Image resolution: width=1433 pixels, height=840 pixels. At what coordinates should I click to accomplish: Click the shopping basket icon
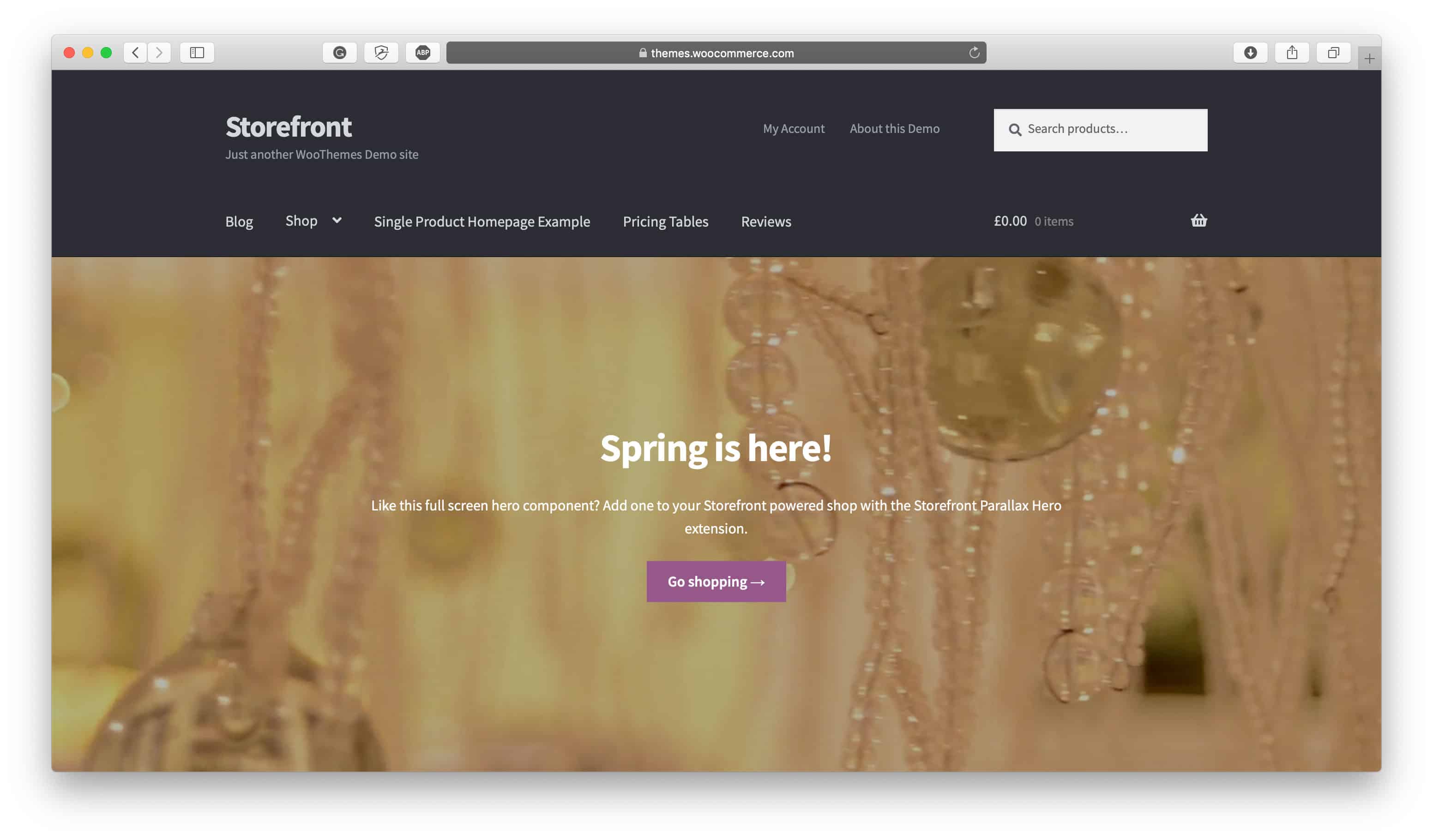[x=1198, y=221]
